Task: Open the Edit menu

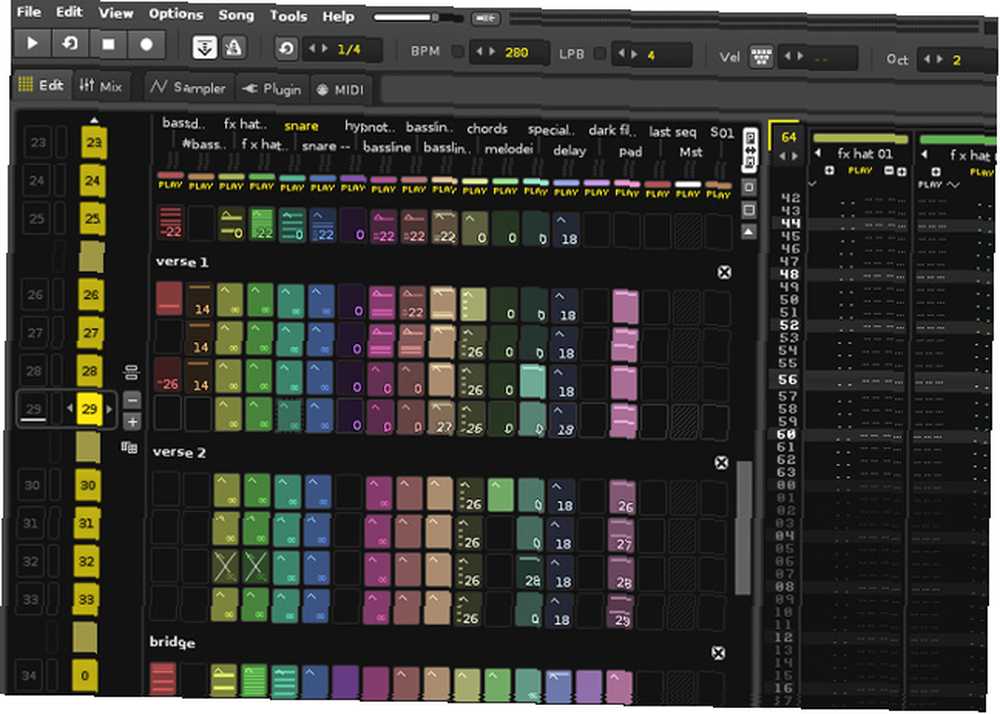Action: click(69, 12)
